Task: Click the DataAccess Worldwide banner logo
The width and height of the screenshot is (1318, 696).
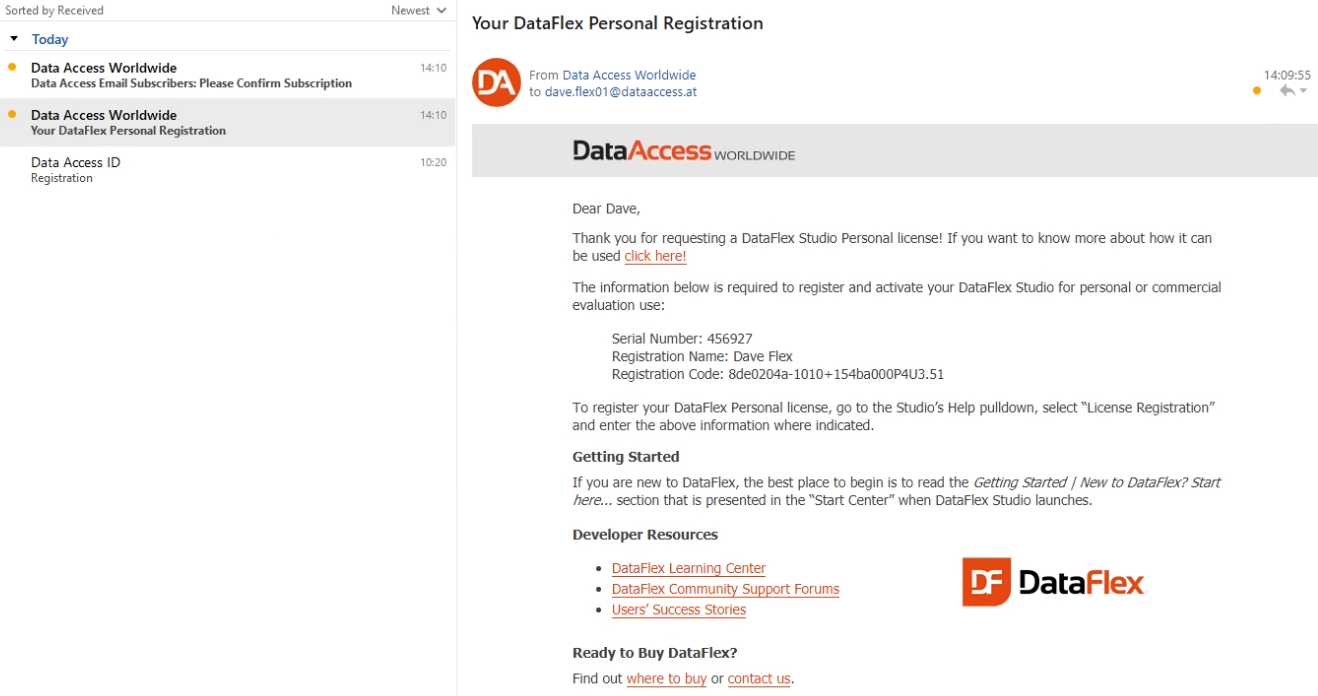Action: [683, 151]
